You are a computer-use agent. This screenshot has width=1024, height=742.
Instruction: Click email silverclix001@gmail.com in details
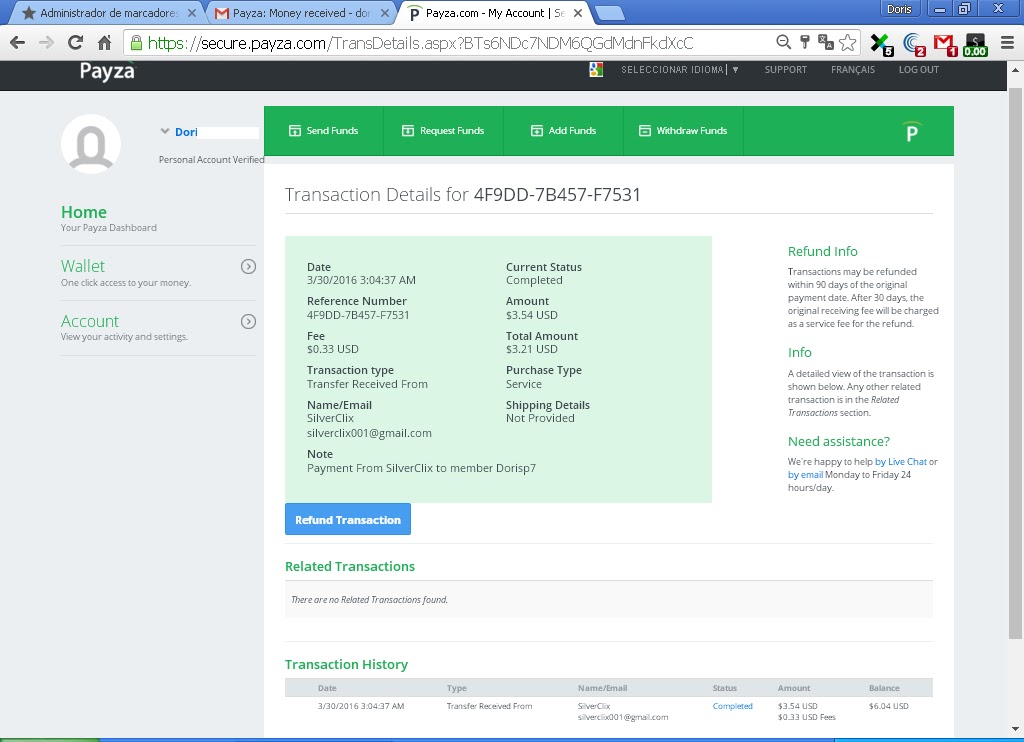pos(369,433)
